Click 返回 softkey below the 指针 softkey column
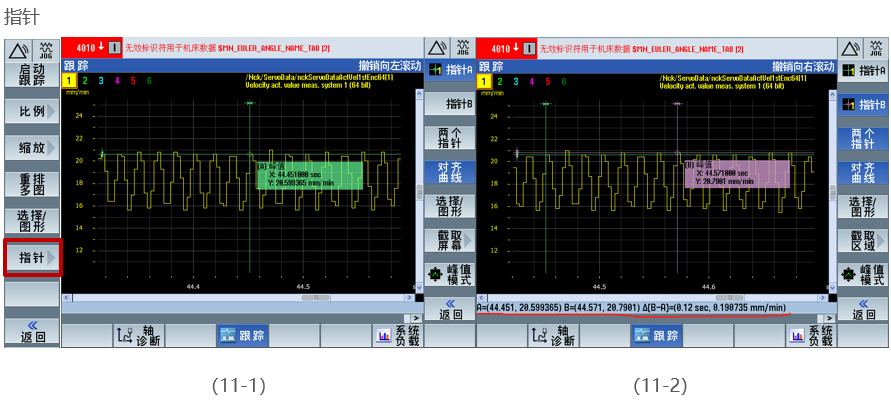The height and width of the screenshot is (400, 891). coord(32,332)
